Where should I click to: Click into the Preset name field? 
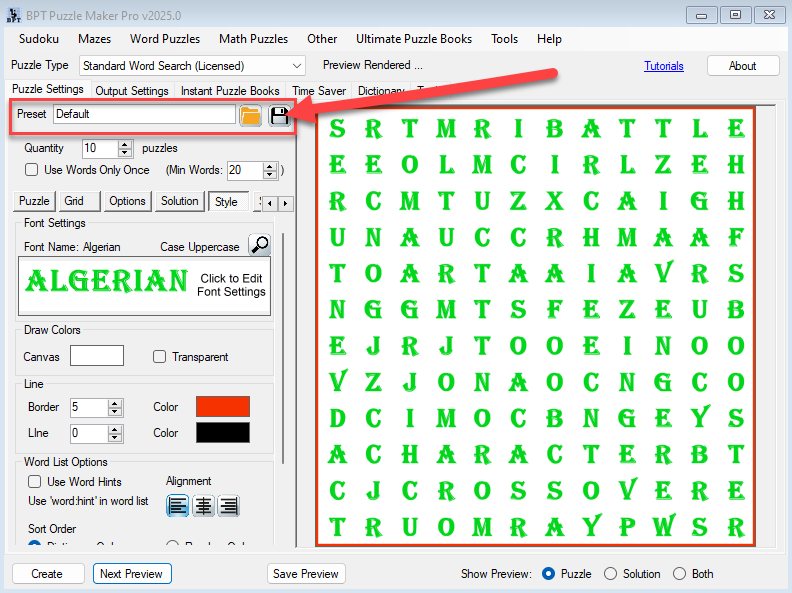pyautogui.click(x=144, y=114)
